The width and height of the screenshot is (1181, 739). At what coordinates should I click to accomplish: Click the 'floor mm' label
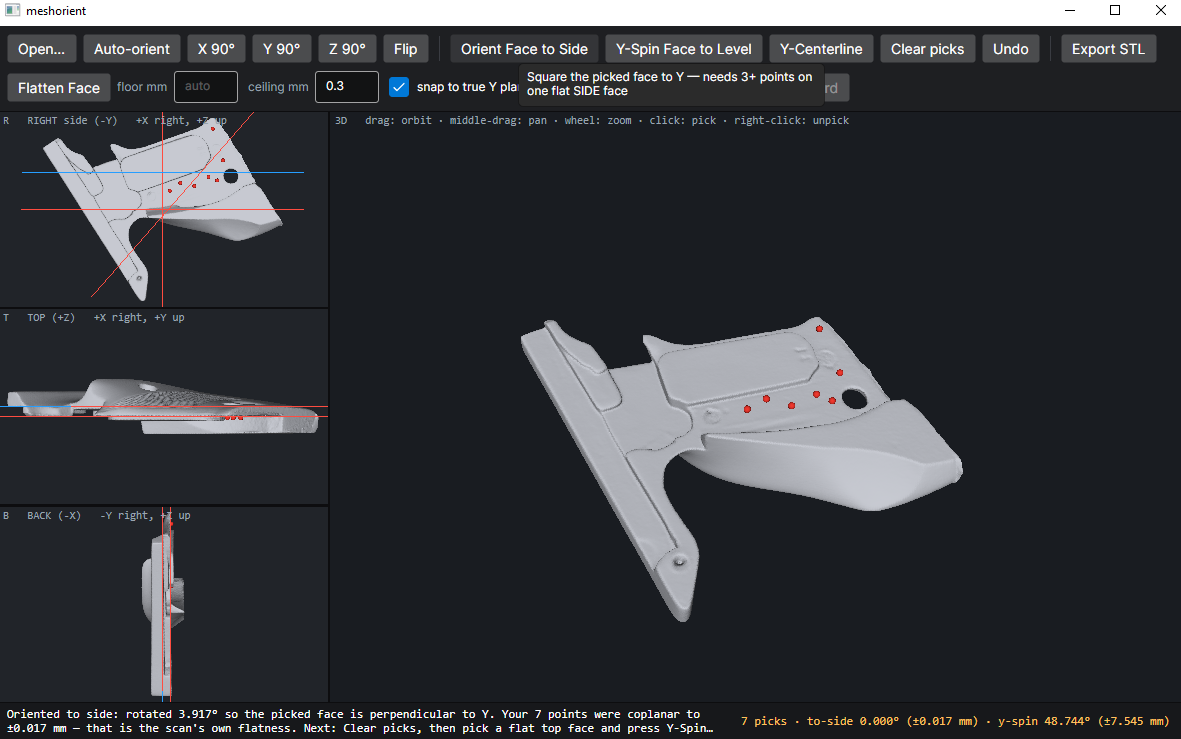coord(142,87)
